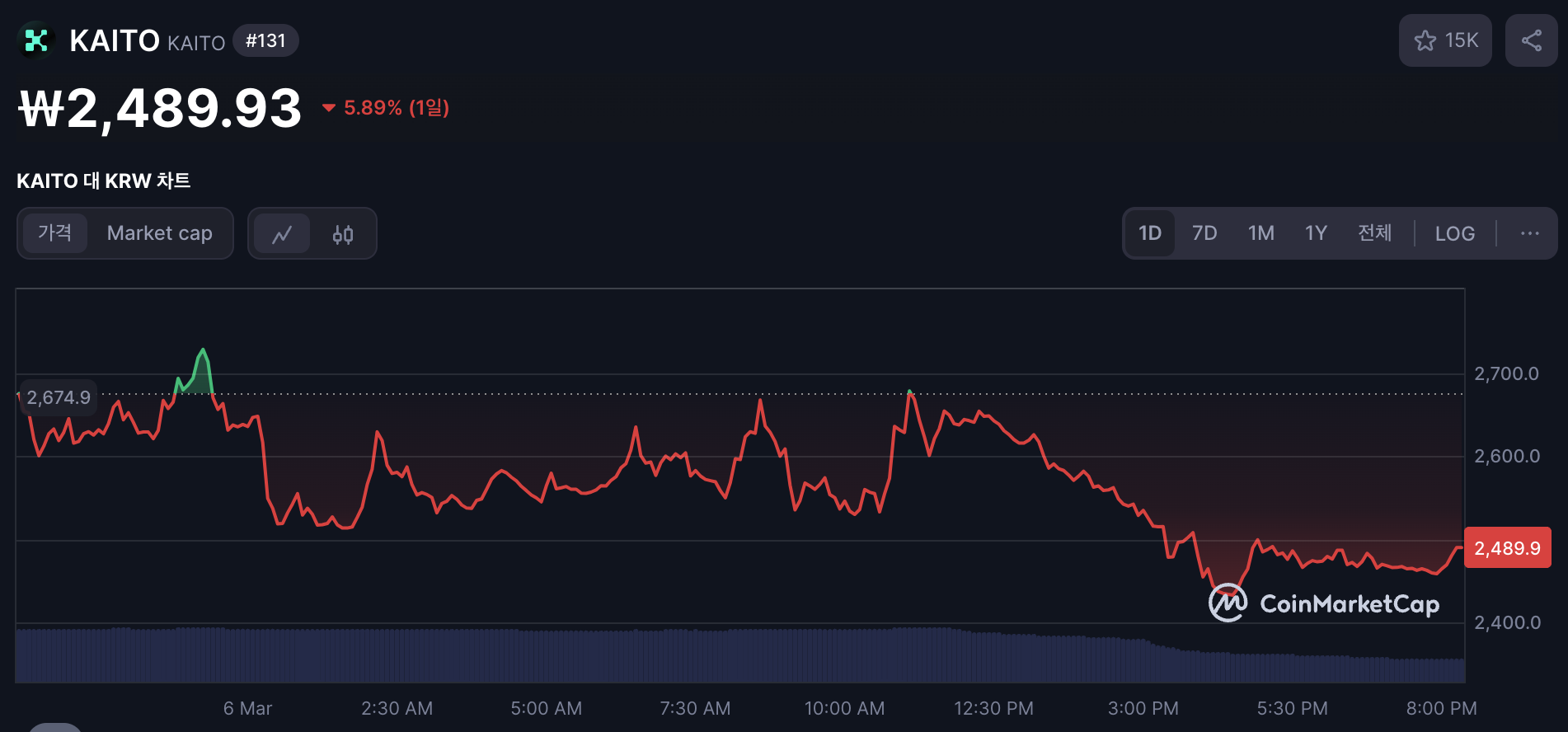Click the 7:30 AM x-axis label

(695, 708)
